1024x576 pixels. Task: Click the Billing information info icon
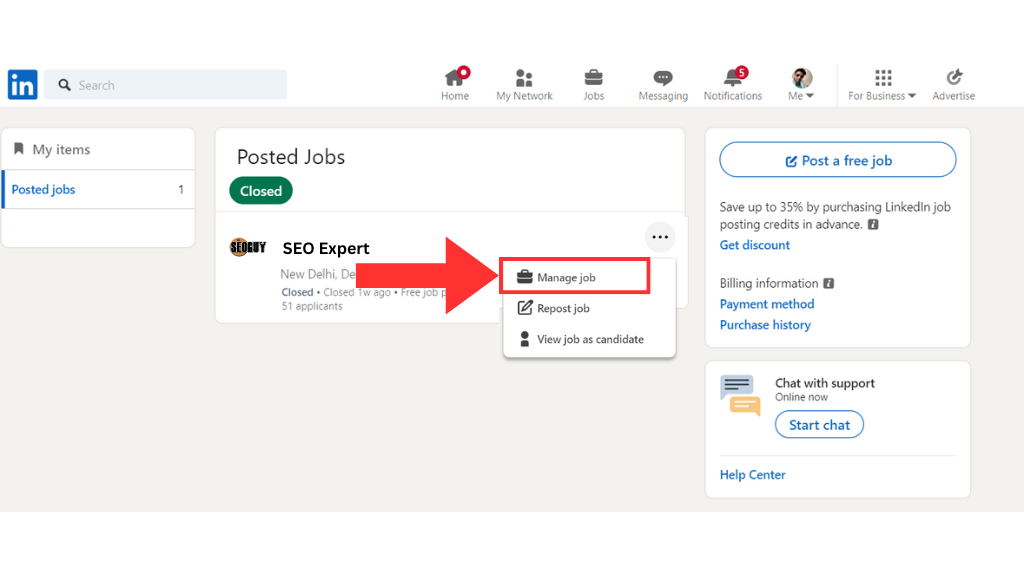coord(829,283)
